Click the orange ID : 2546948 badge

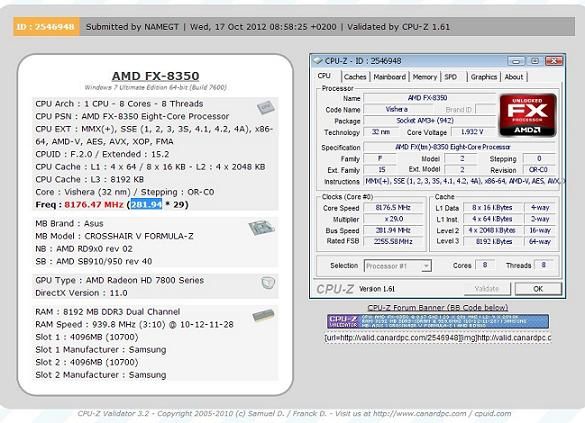pyautogui.click(x=46, y=27)
